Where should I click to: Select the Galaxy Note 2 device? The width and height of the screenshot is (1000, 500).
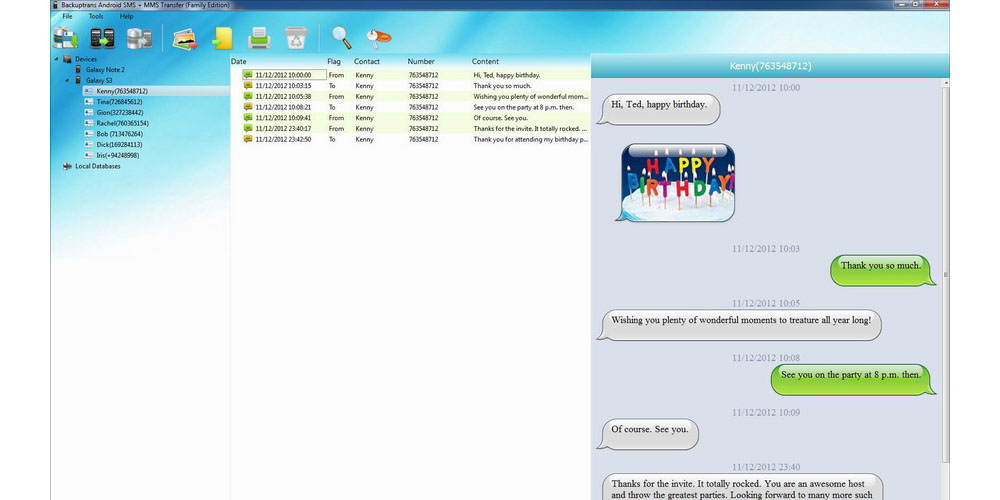pos(105,70)
